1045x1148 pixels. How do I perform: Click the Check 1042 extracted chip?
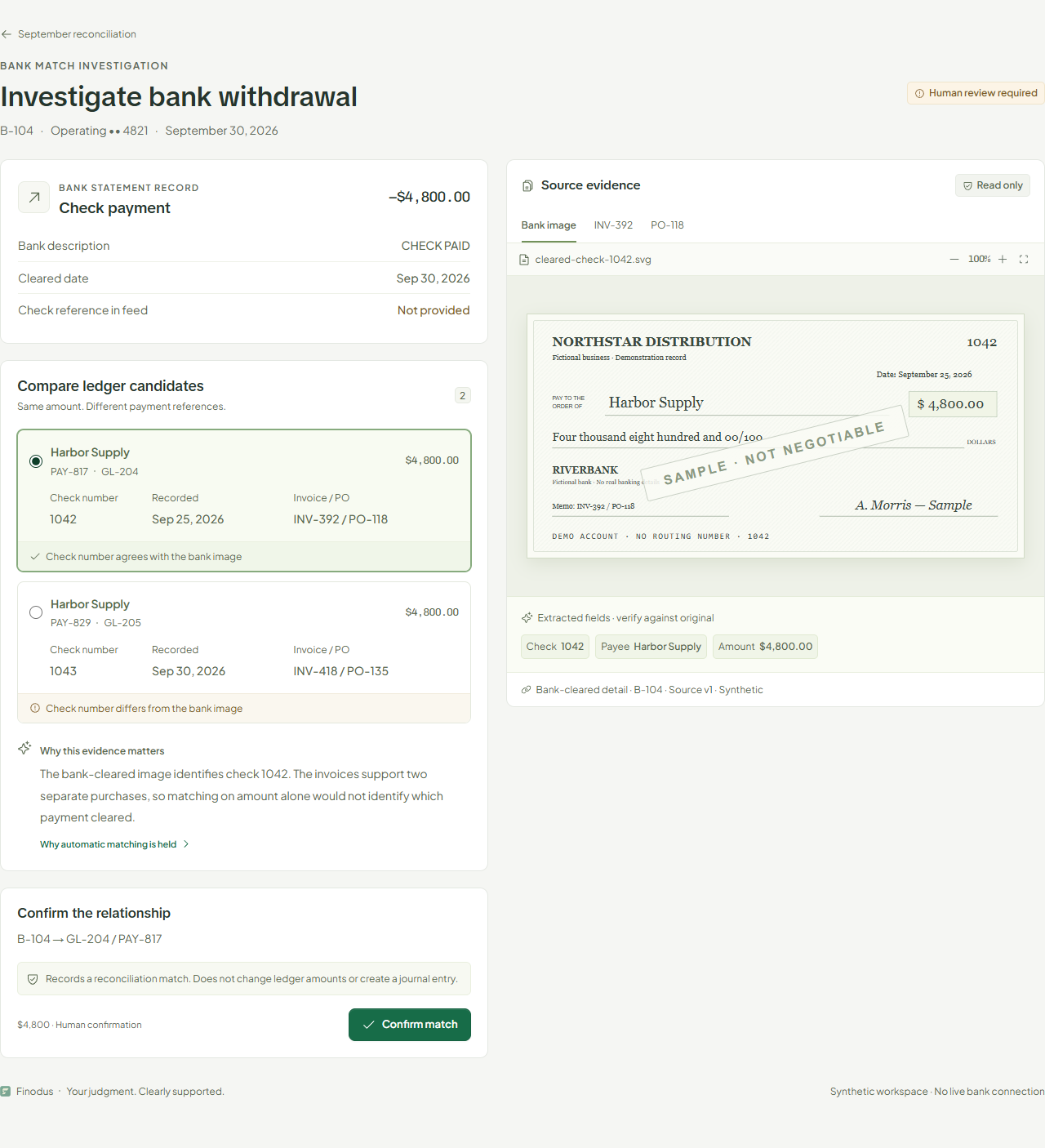[555, 647]
